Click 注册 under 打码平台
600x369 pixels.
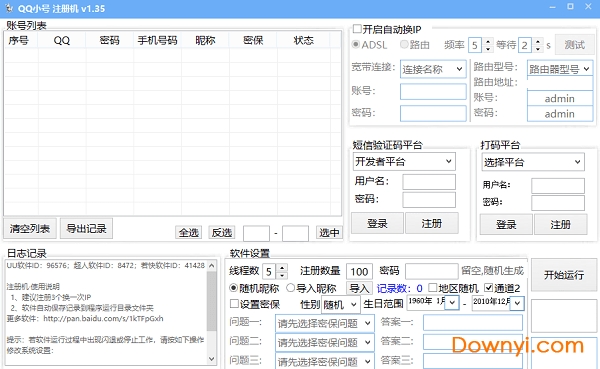click(x=561, y=224)
